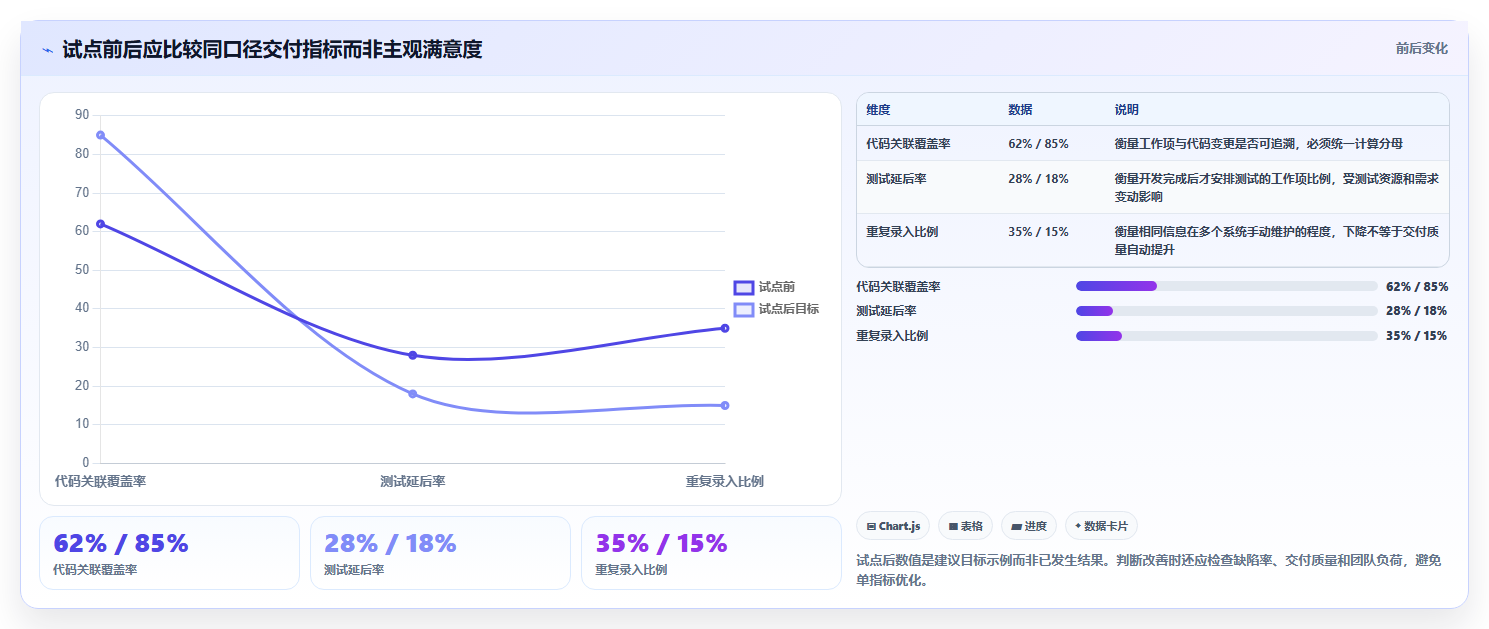This screenshot has width=1489, height=629.
Task: Click the 重复录入比例 x-axis label on the chart
Action: pyautogui.click(x=725, y=482)
